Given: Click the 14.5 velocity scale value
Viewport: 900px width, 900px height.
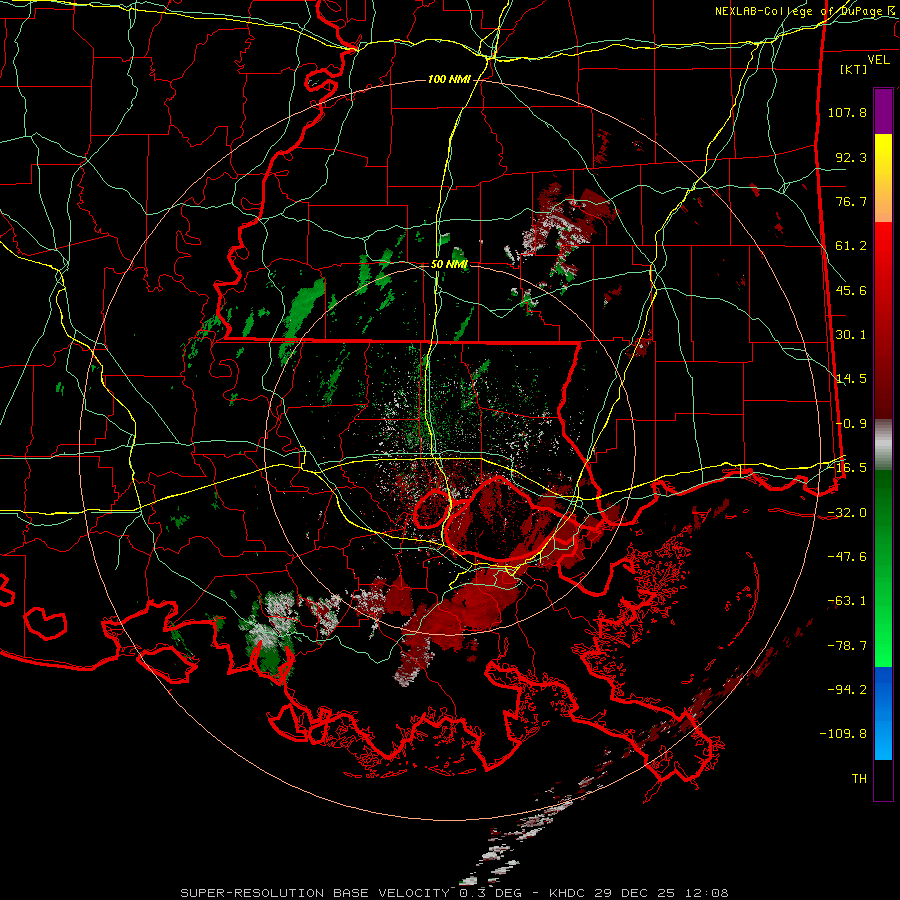Looking at the screenshot, I should click(851, 379).
